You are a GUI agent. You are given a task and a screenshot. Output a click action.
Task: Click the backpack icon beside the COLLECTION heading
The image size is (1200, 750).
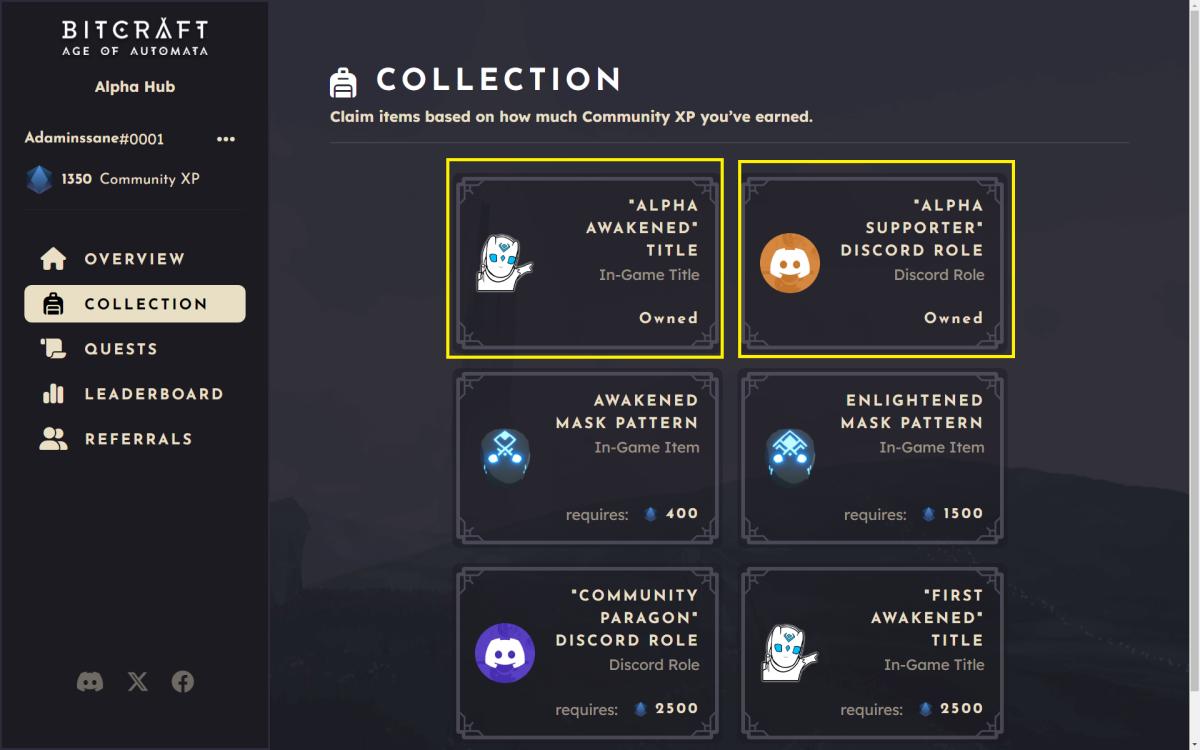(x=344, y=80)
